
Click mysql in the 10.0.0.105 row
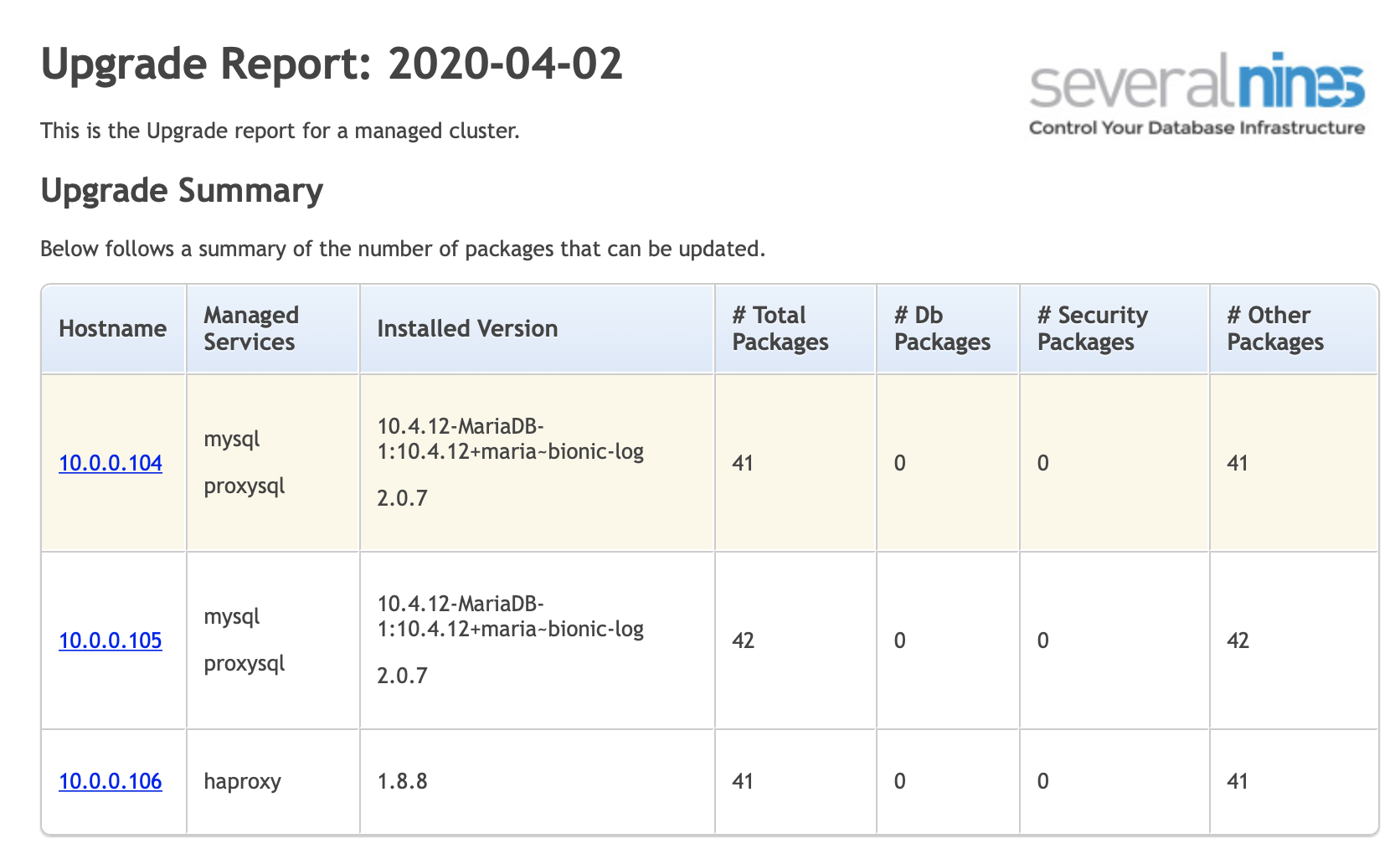232,616
